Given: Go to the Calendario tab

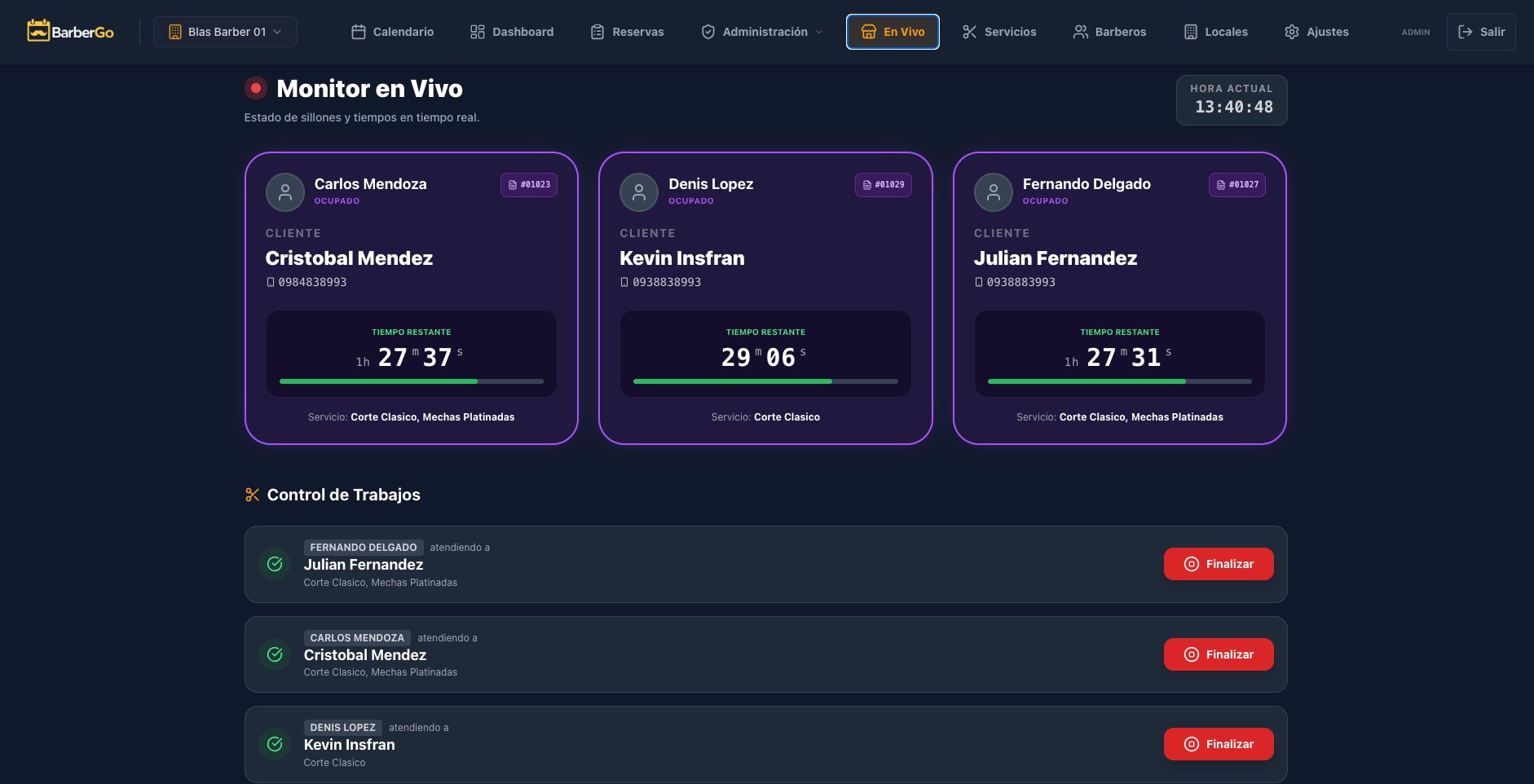Looking at the screenshot, I should tap(393, 32).
